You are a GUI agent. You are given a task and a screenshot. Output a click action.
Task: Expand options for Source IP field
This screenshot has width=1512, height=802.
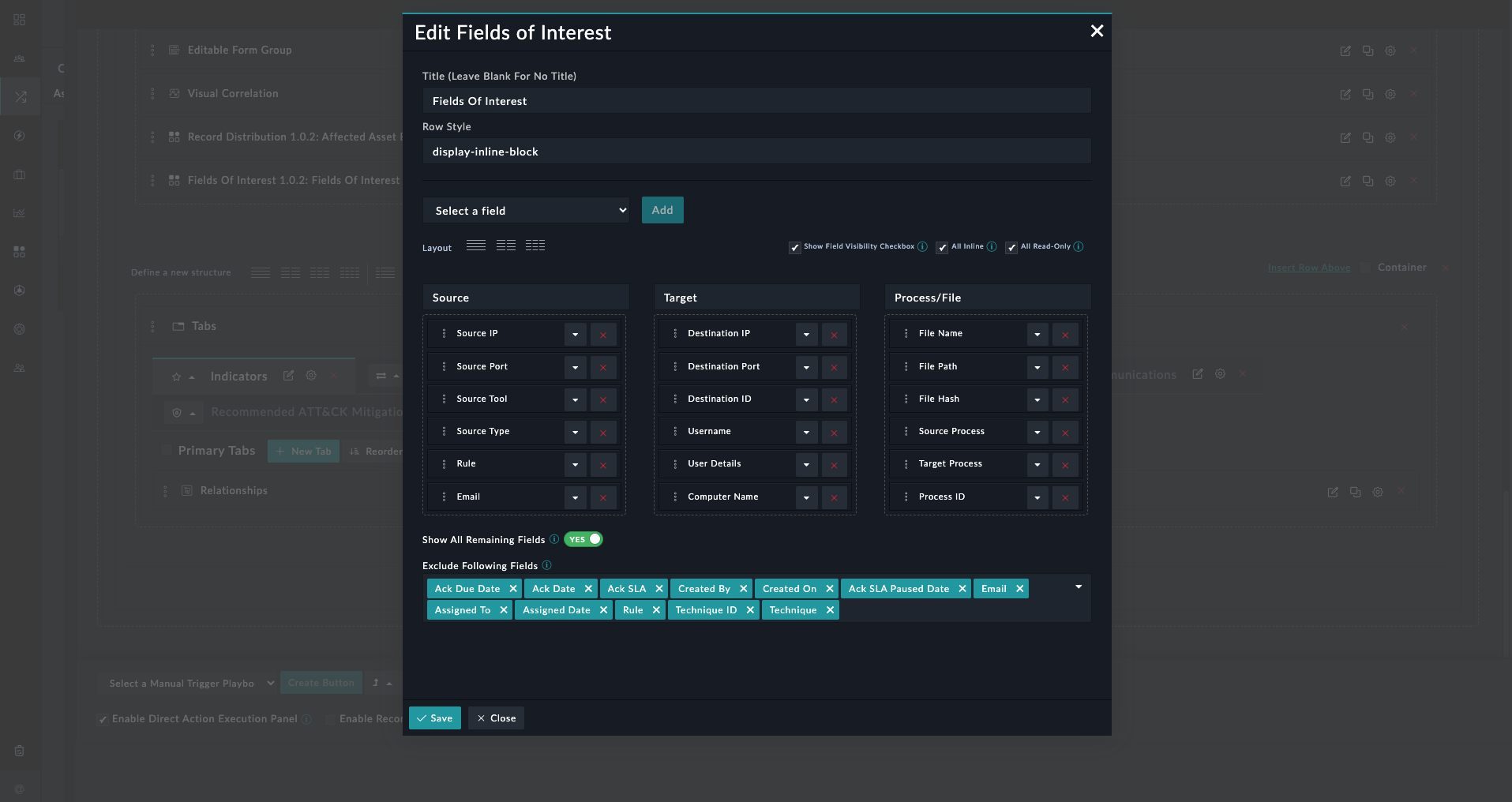tap(575, 335)
